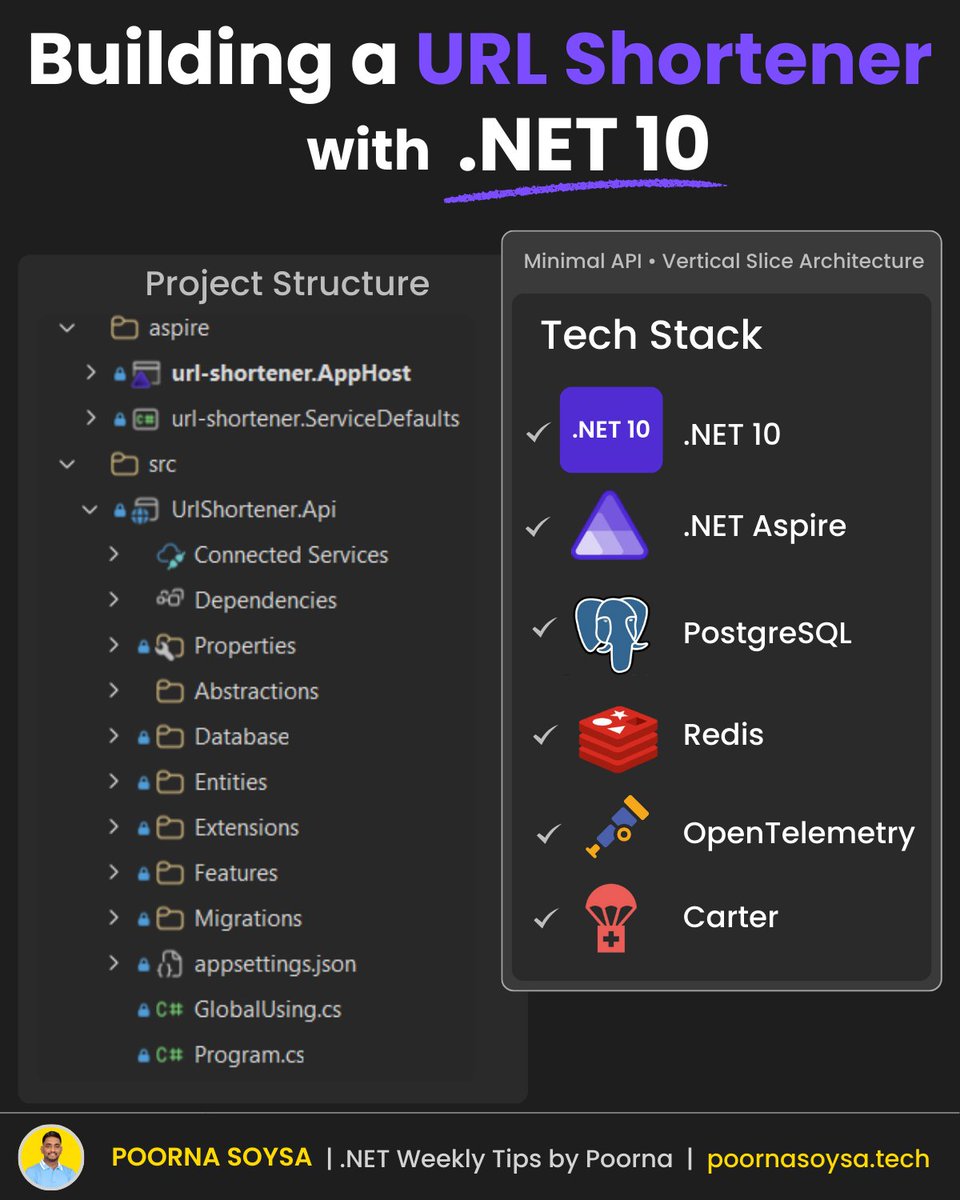Click the Program.cs C# file icon
Viewport: 960px width, 1200px height.
(169, 1055)
